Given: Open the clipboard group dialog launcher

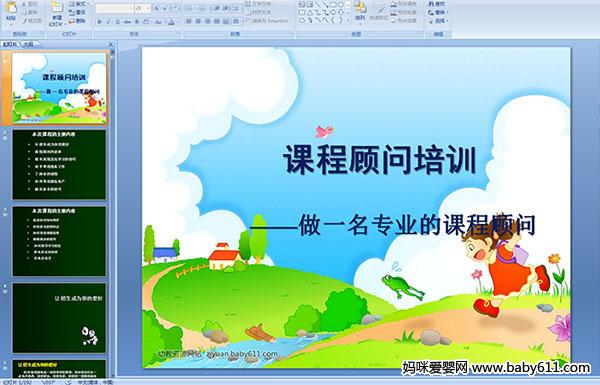Looking at the screenshot, I should tap(41, 34).
